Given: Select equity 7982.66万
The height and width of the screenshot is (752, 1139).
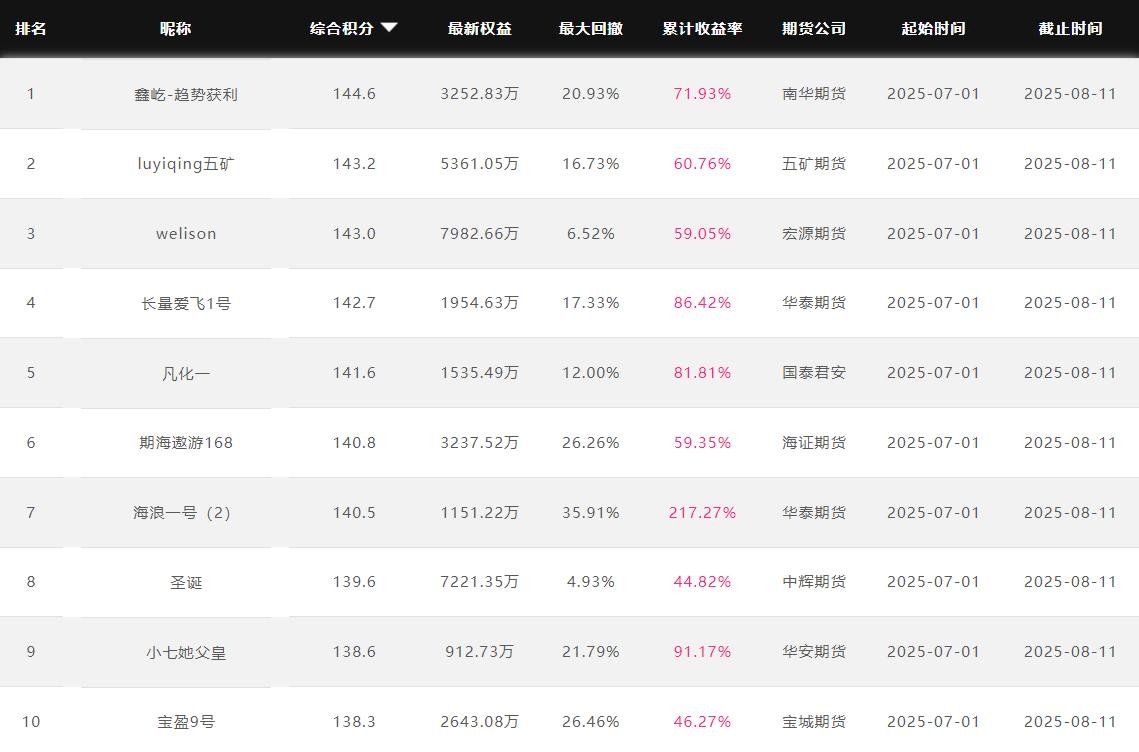Looking at the screenshot, I should [479, 233].
